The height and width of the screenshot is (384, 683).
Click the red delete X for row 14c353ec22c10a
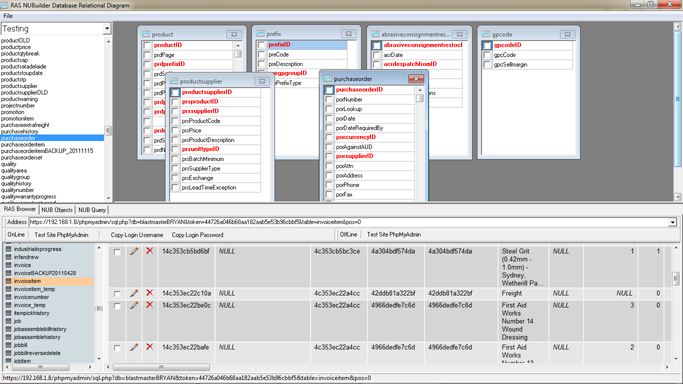(149, 293)
